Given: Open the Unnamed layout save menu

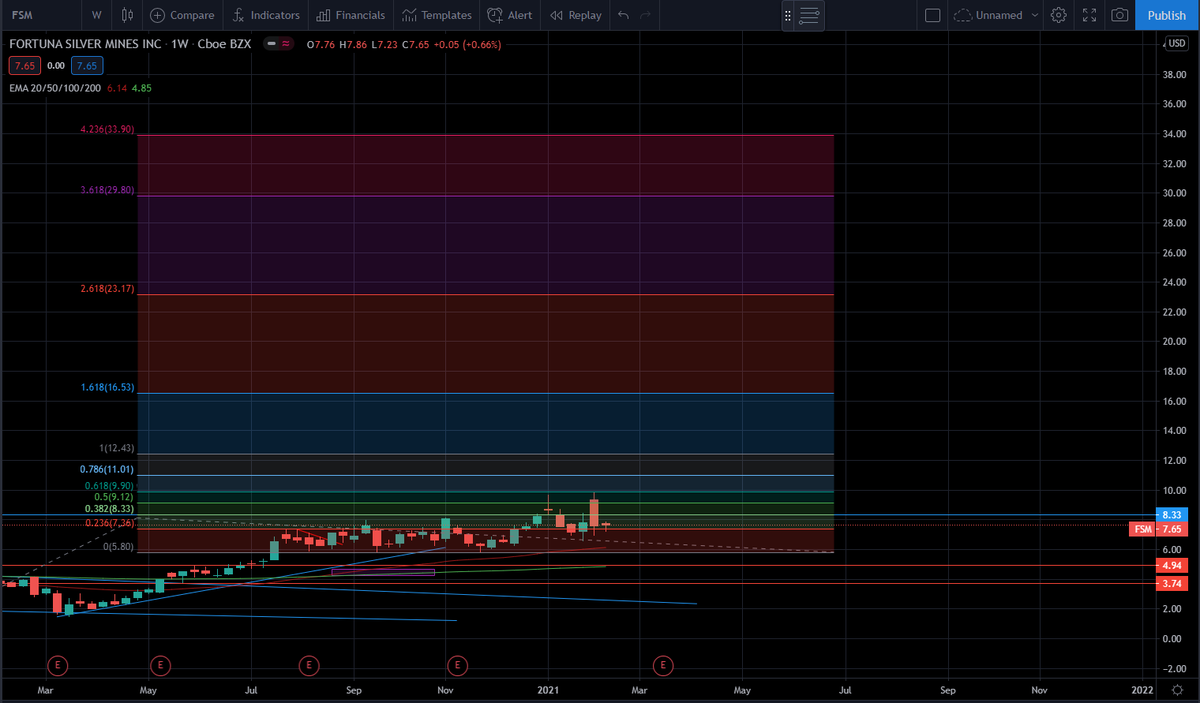Looking at the screenshot, I should [988, 15].
